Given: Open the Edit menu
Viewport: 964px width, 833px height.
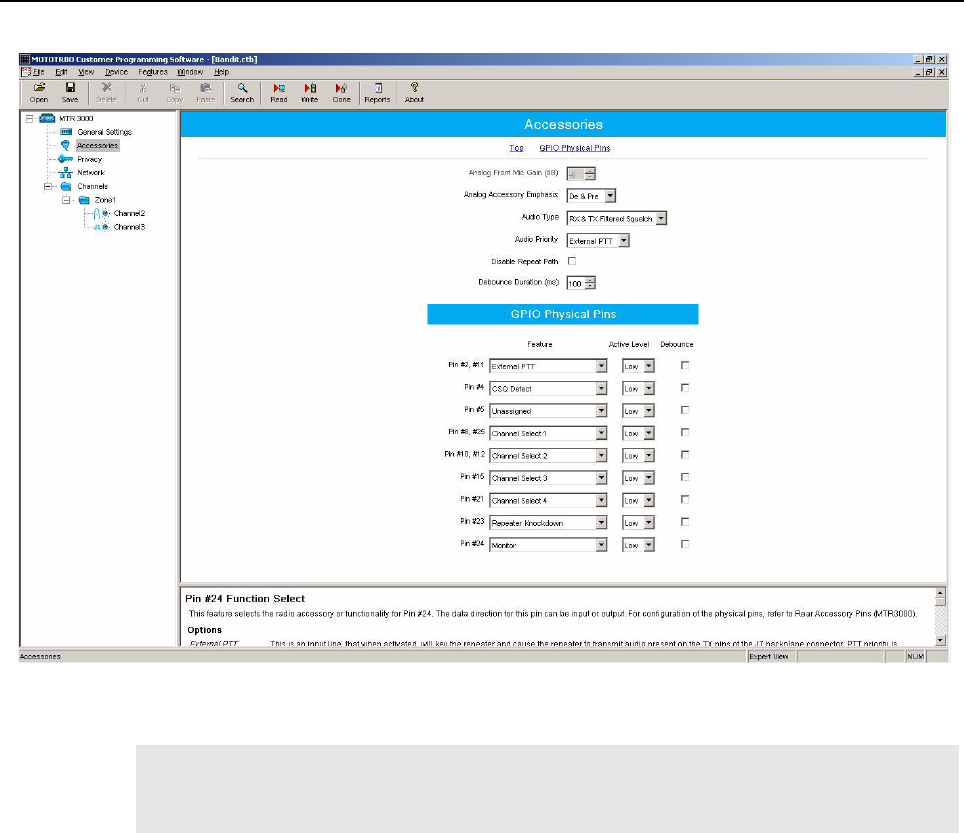Looking at the screenshot, I should coord(61,72).
